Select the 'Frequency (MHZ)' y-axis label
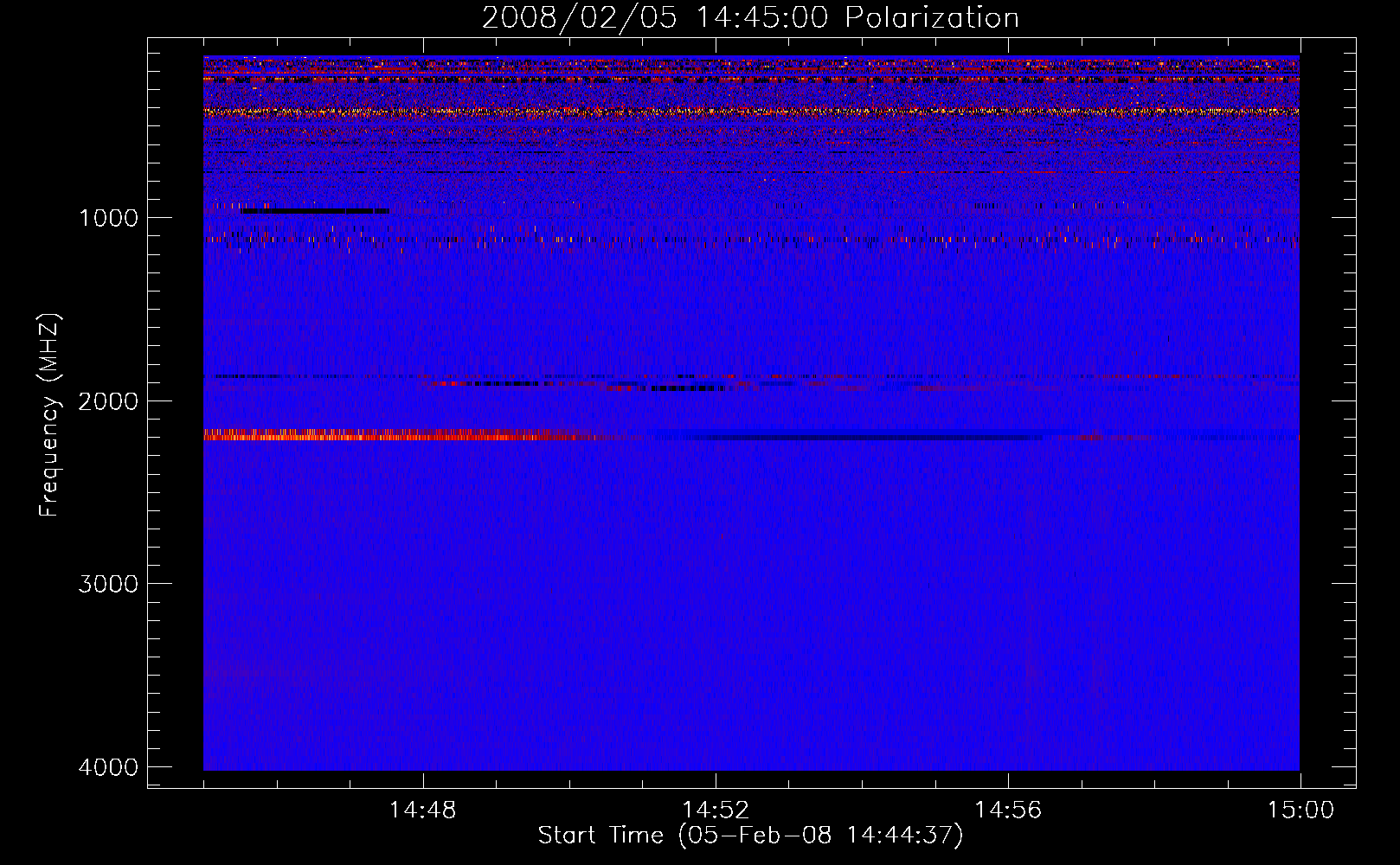Viewport: 1400px width, 865px height. 50,415
